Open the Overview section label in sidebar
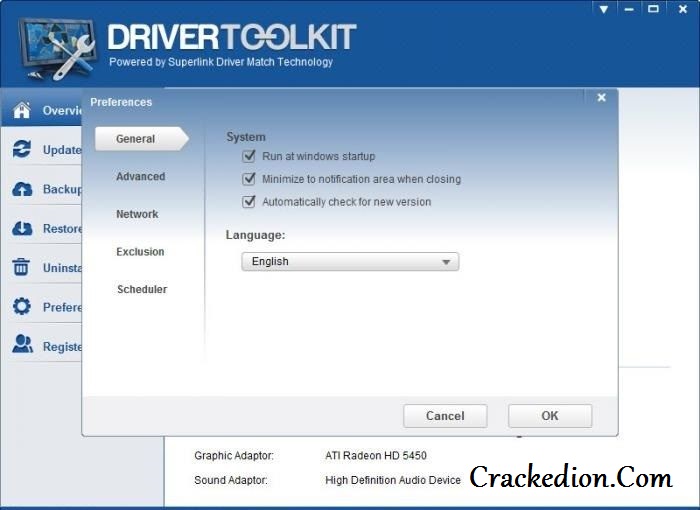Screen dimensions: 700x510 coord(62,110)
